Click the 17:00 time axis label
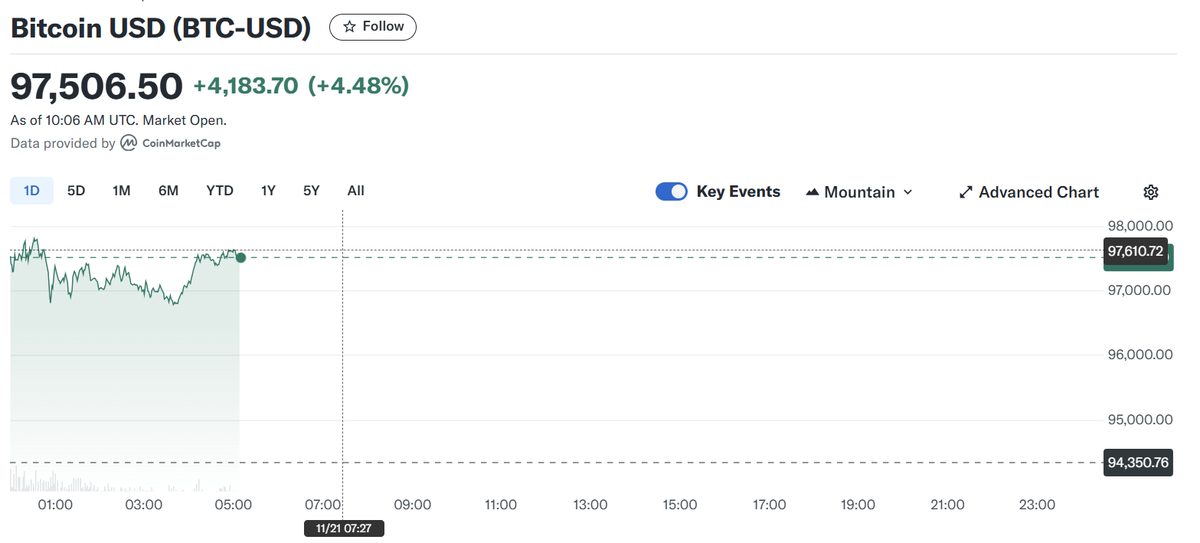Image resolution: width=1200 pixels, height=543 pixels. coord(769,505)
